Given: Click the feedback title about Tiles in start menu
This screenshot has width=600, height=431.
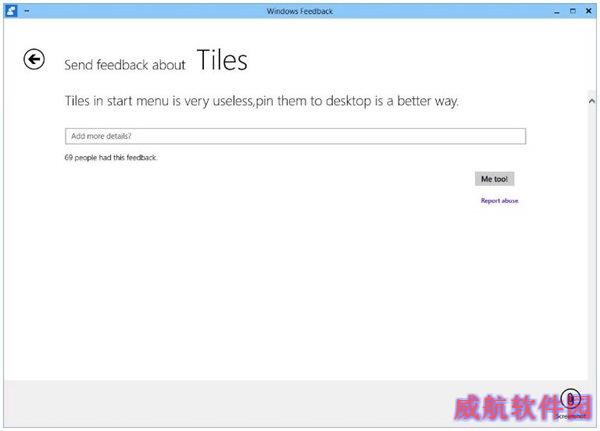Looking at the screenshot, I should (261, 101).
